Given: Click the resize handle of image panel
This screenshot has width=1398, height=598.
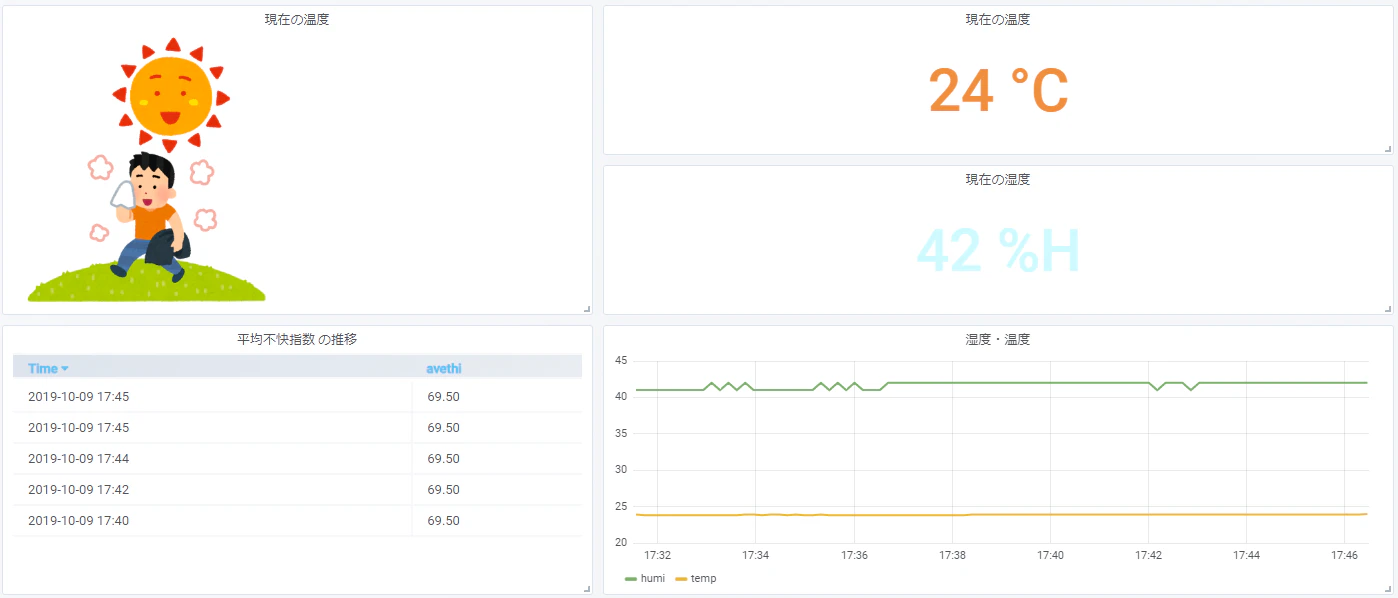Looking at the screenshot, I should (587, 309).
